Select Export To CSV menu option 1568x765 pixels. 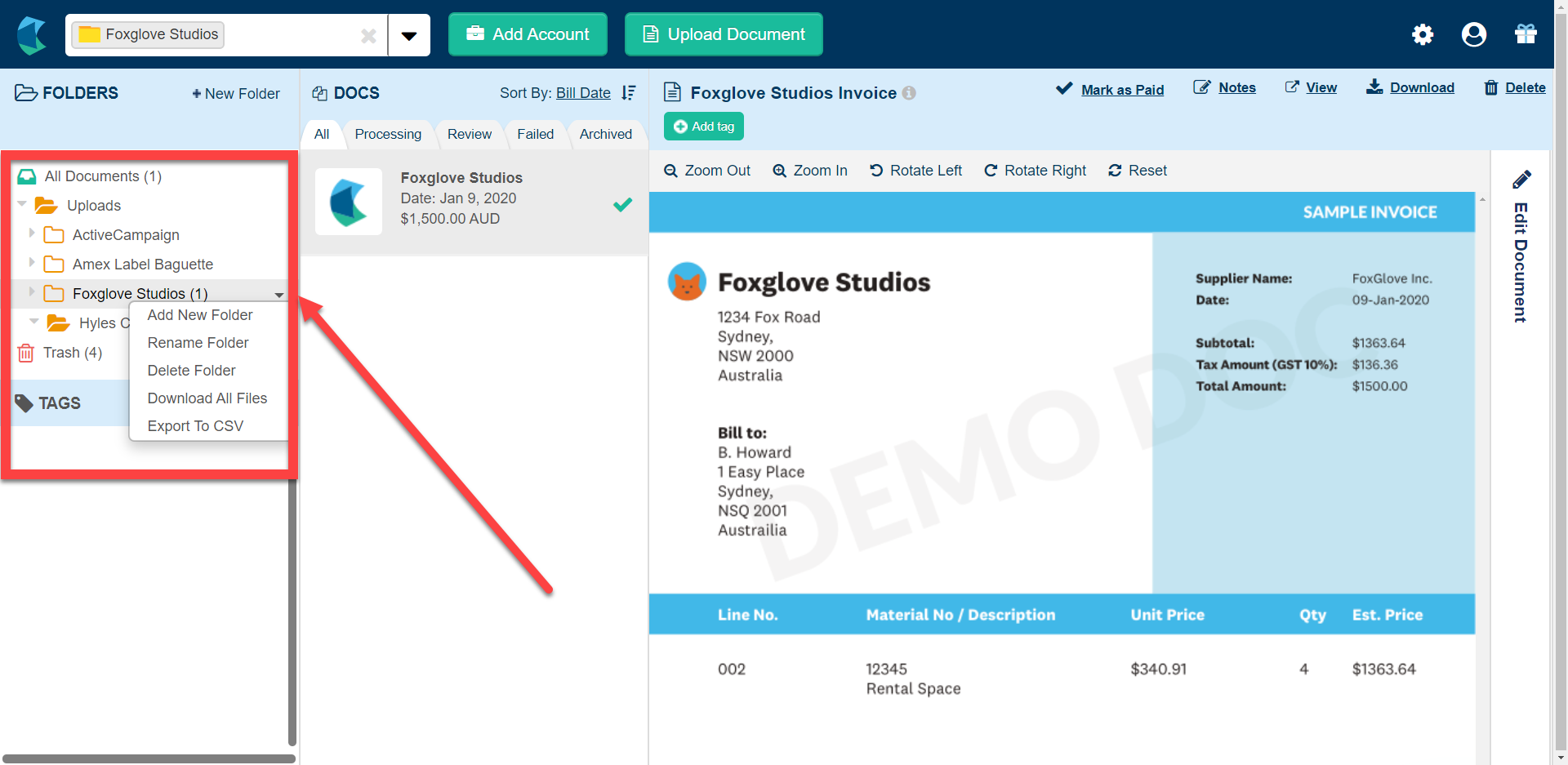click(195, 426)
